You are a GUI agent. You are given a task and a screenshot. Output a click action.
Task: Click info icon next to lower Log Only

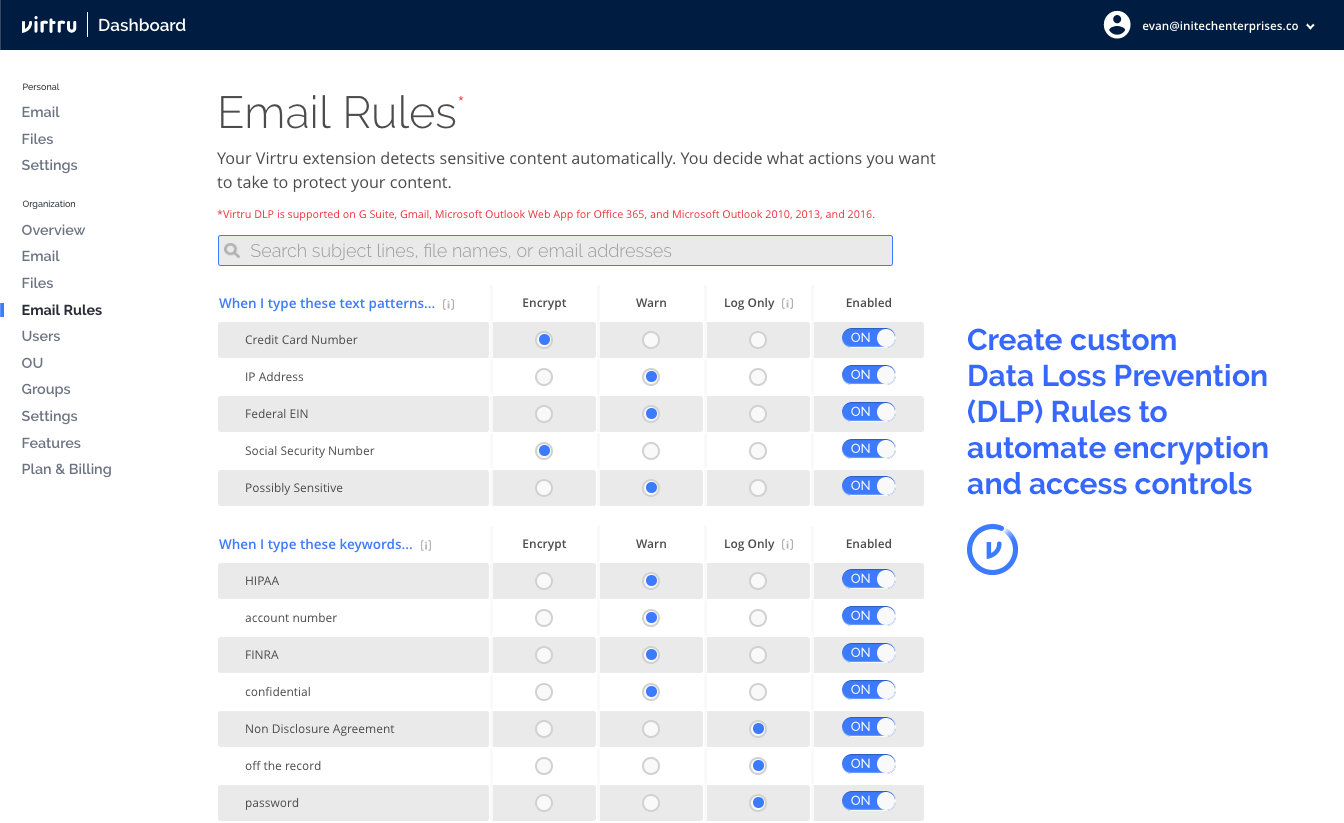click(x=787, y=544)
